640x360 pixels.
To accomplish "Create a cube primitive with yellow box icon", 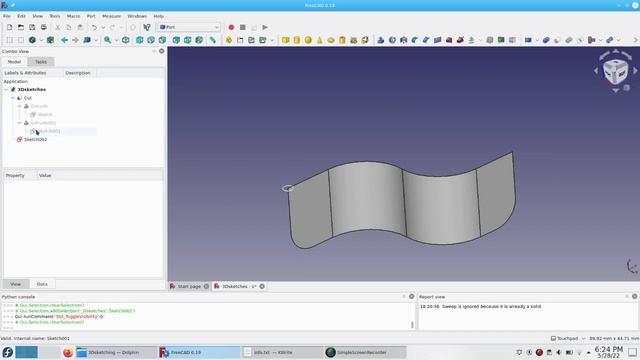I will click(286, 40).
